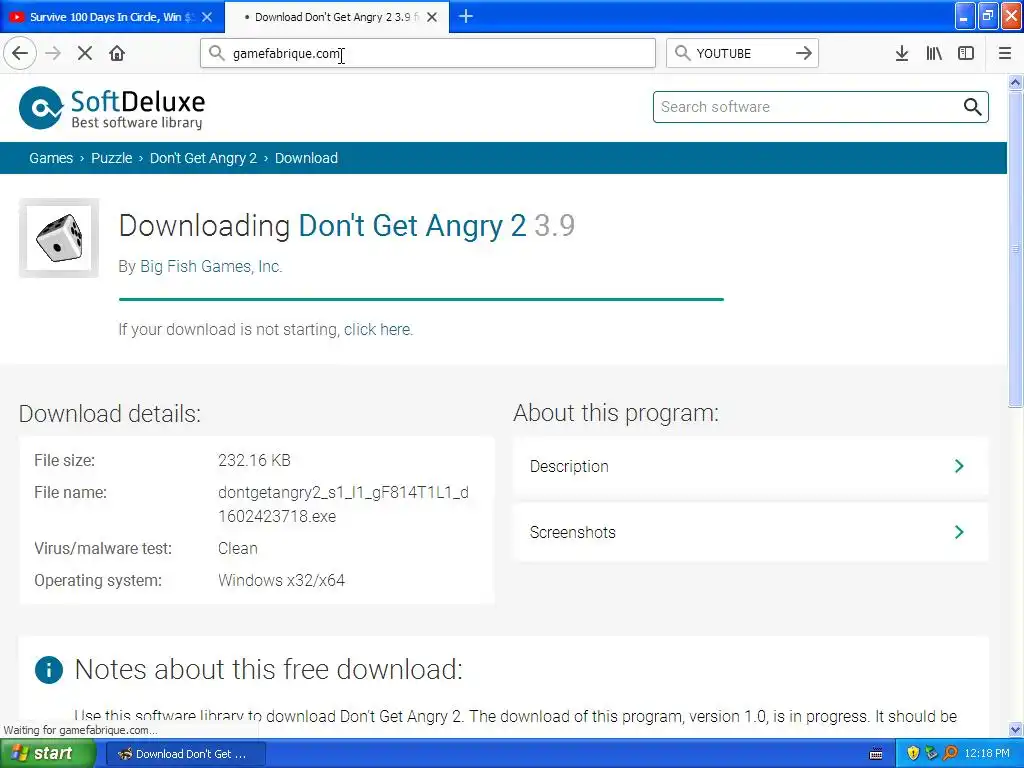1024x768 pixels.
Task: Click the YOUTUBE search box
Action: click(742, 53)
